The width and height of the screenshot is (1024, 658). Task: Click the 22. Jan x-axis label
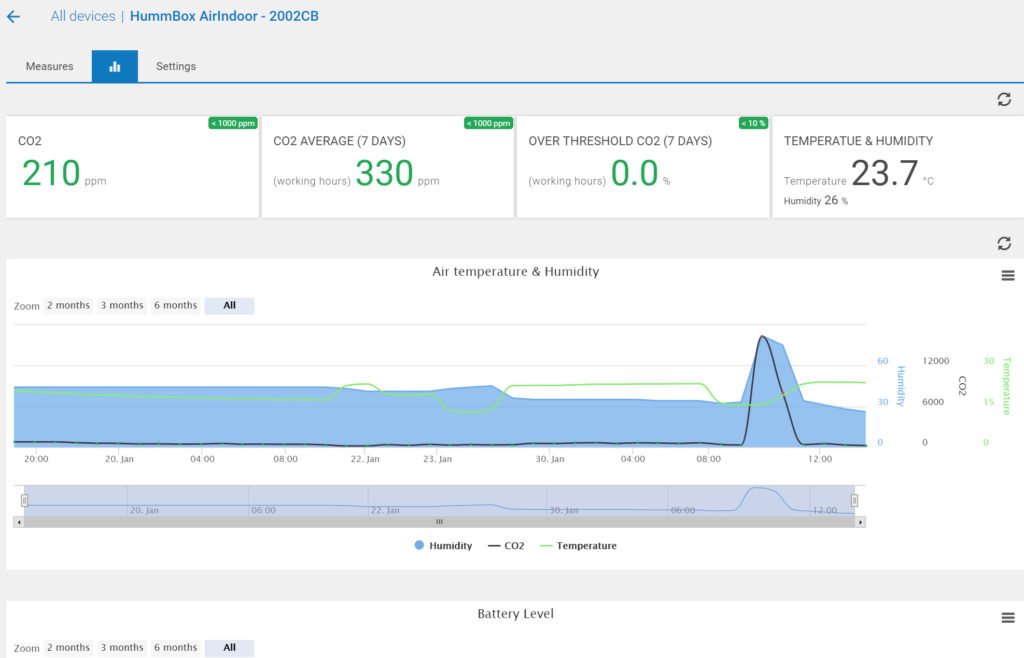click(x=365, y=459)
